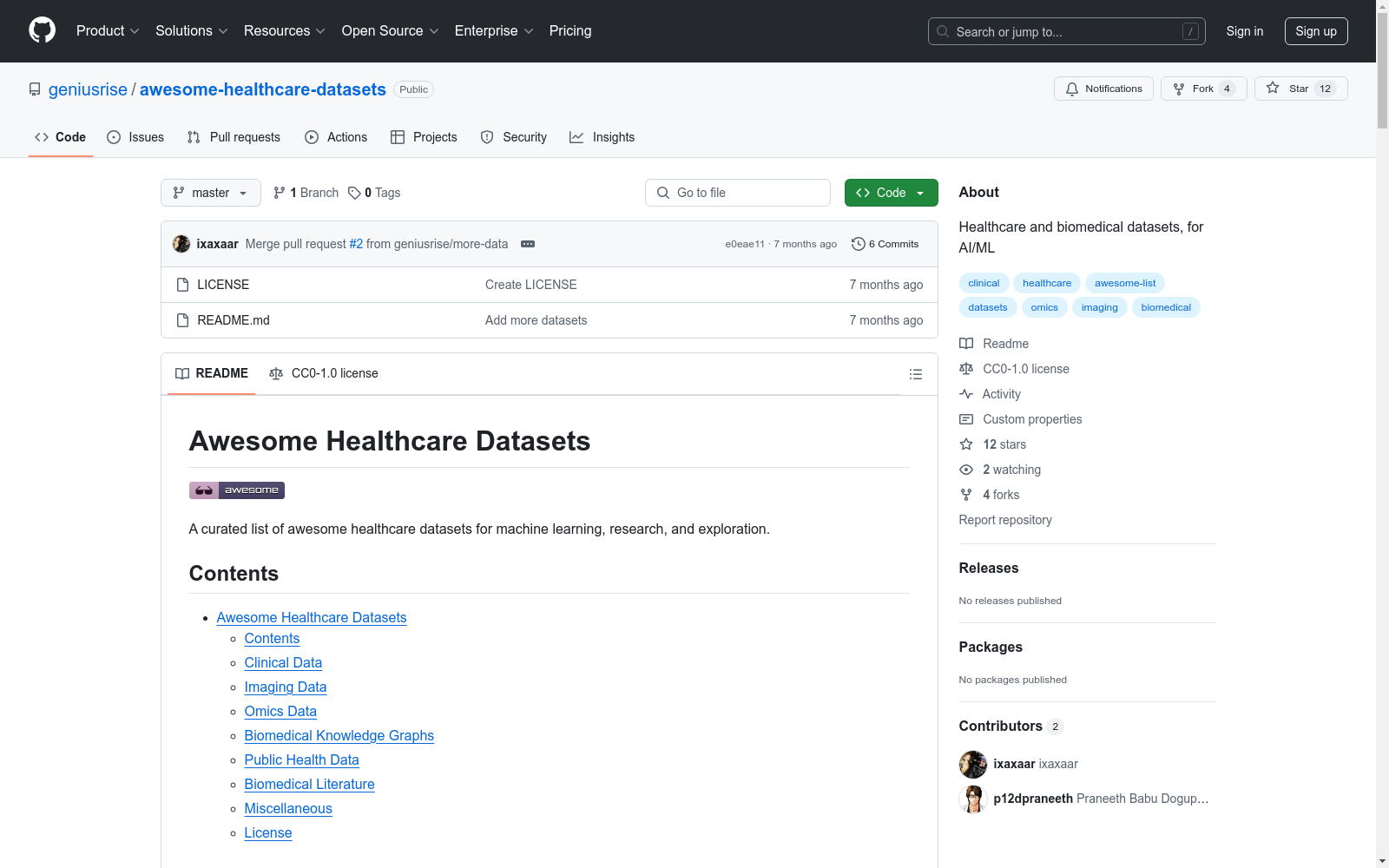Viewport: 1389px width, 868px height.
Task: Open the Pricing page
Action: coord(570,31)
